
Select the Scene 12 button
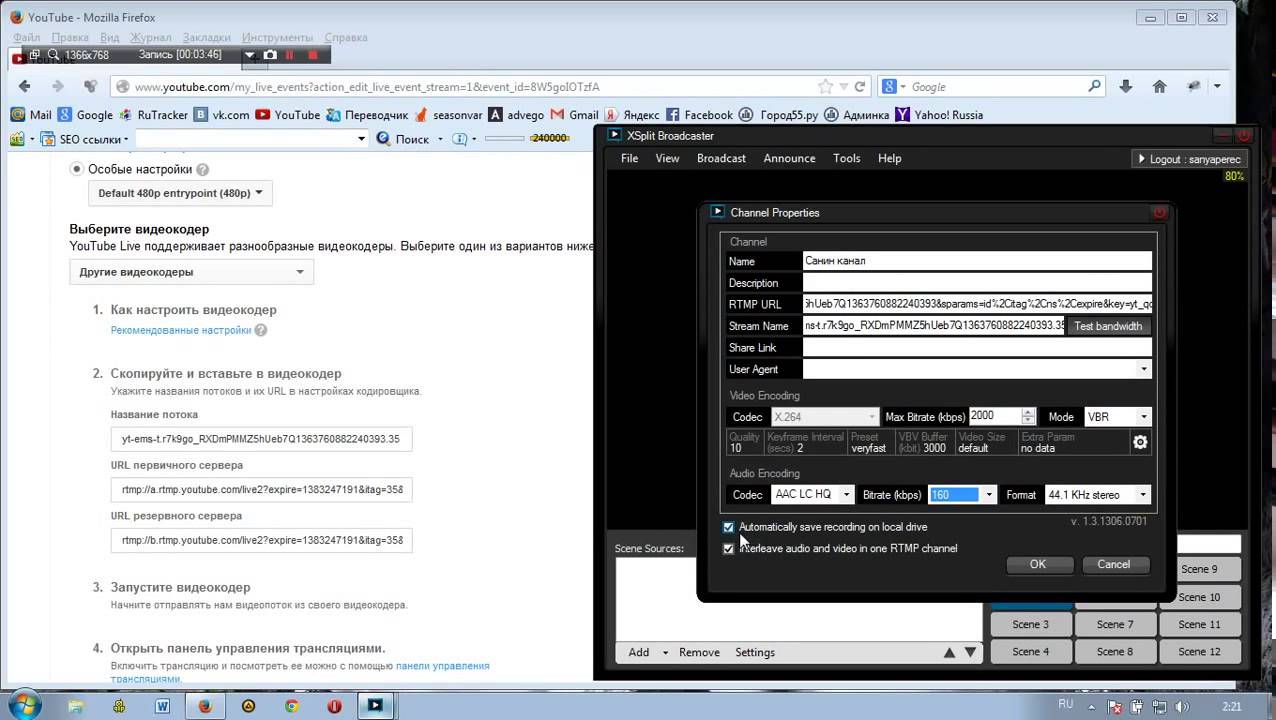click(x=1200, y=651)
